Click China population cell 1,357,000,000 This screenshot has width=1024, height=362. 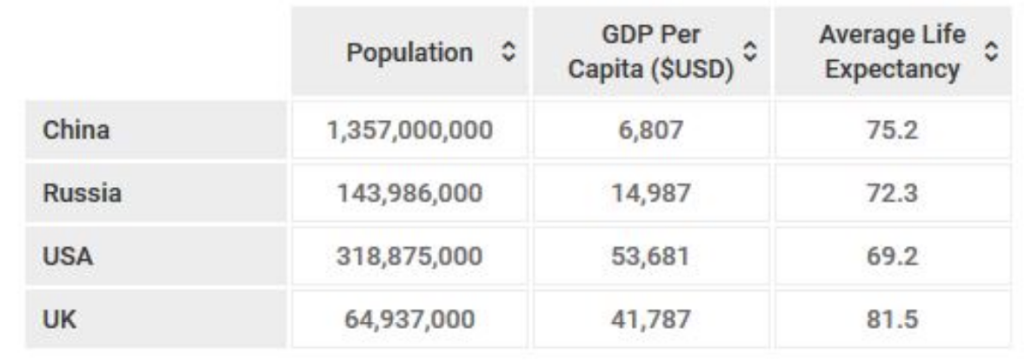[x=409, y=130]
